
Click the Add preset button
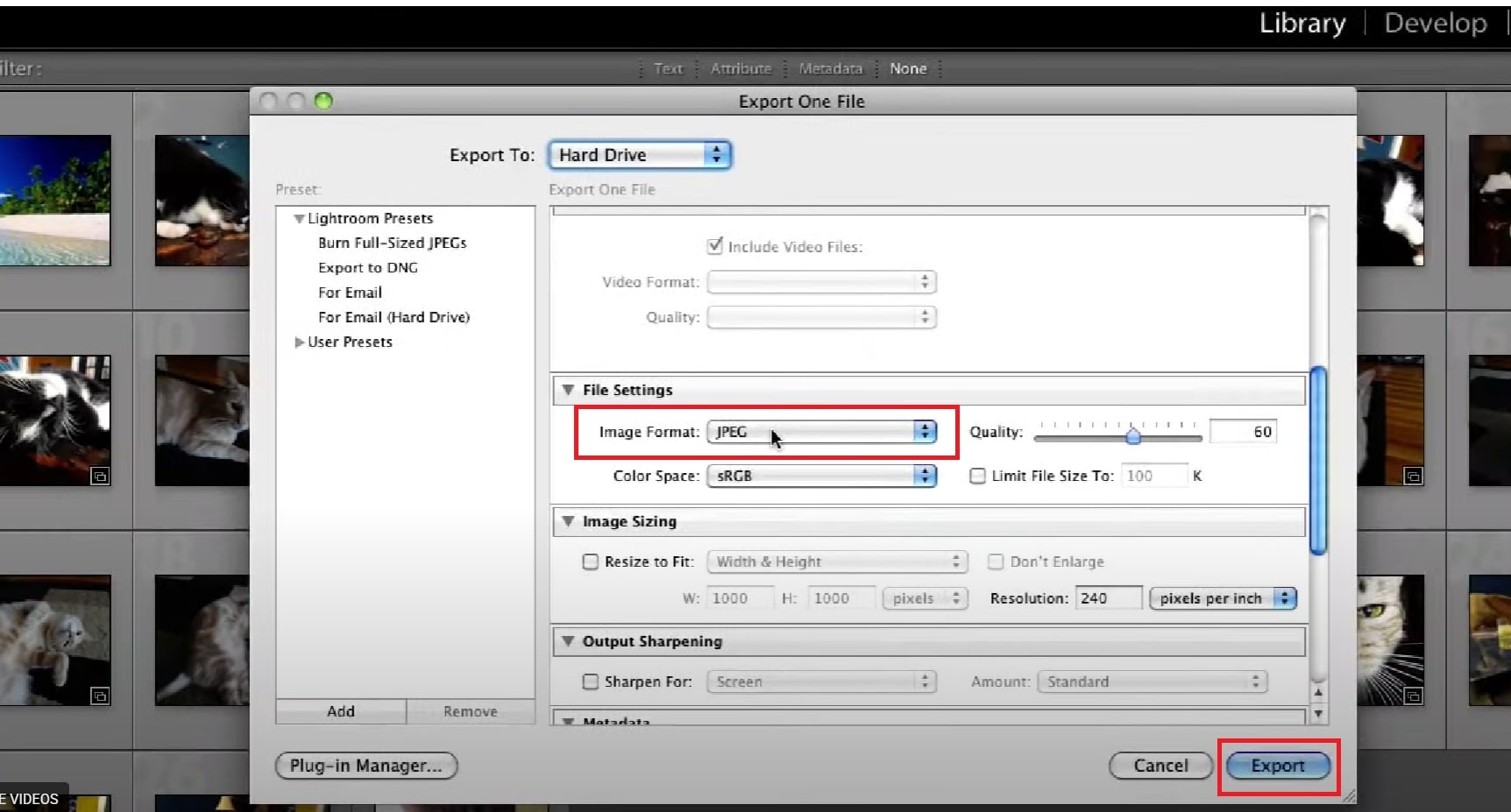click(341, 711)
